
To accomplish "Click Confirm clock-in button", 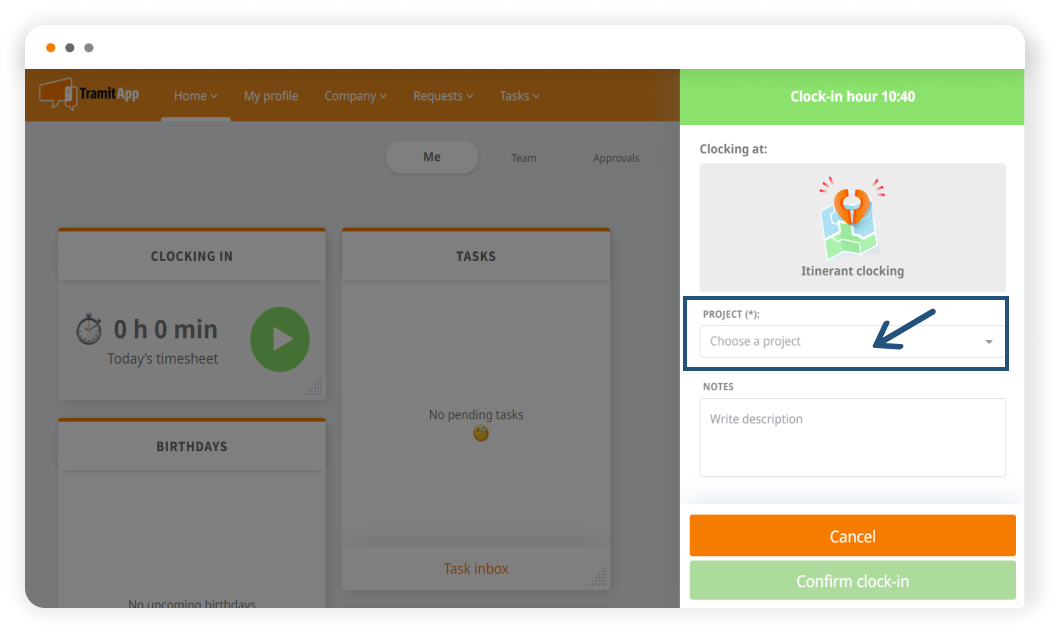I will click(x=852, y=581).
